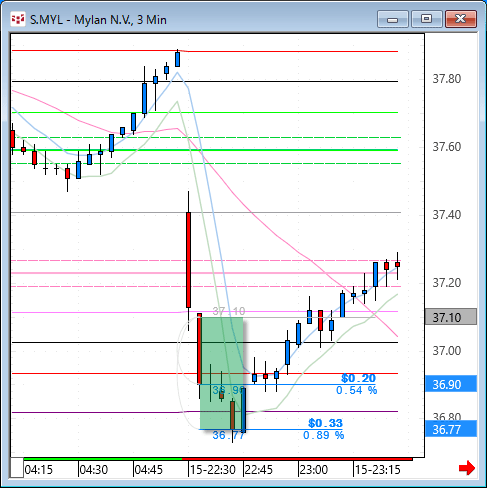Click the 37.60 price axis label

(447, 147)
